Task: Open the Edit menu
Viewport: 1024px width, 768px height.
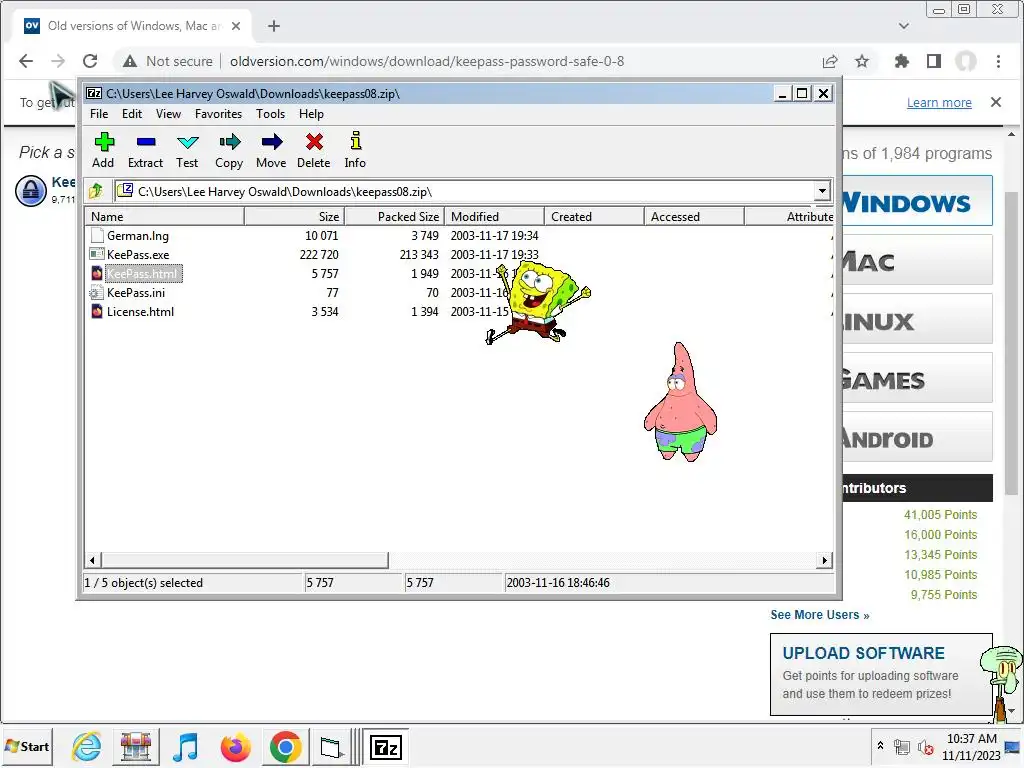Action: (132, 114)
